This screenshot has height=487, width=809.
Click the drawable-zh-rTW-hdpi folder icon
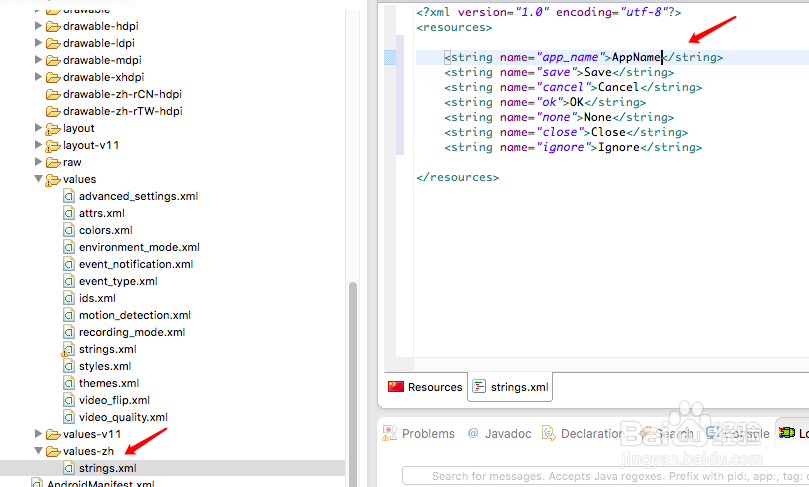click(x=53, y=111)
